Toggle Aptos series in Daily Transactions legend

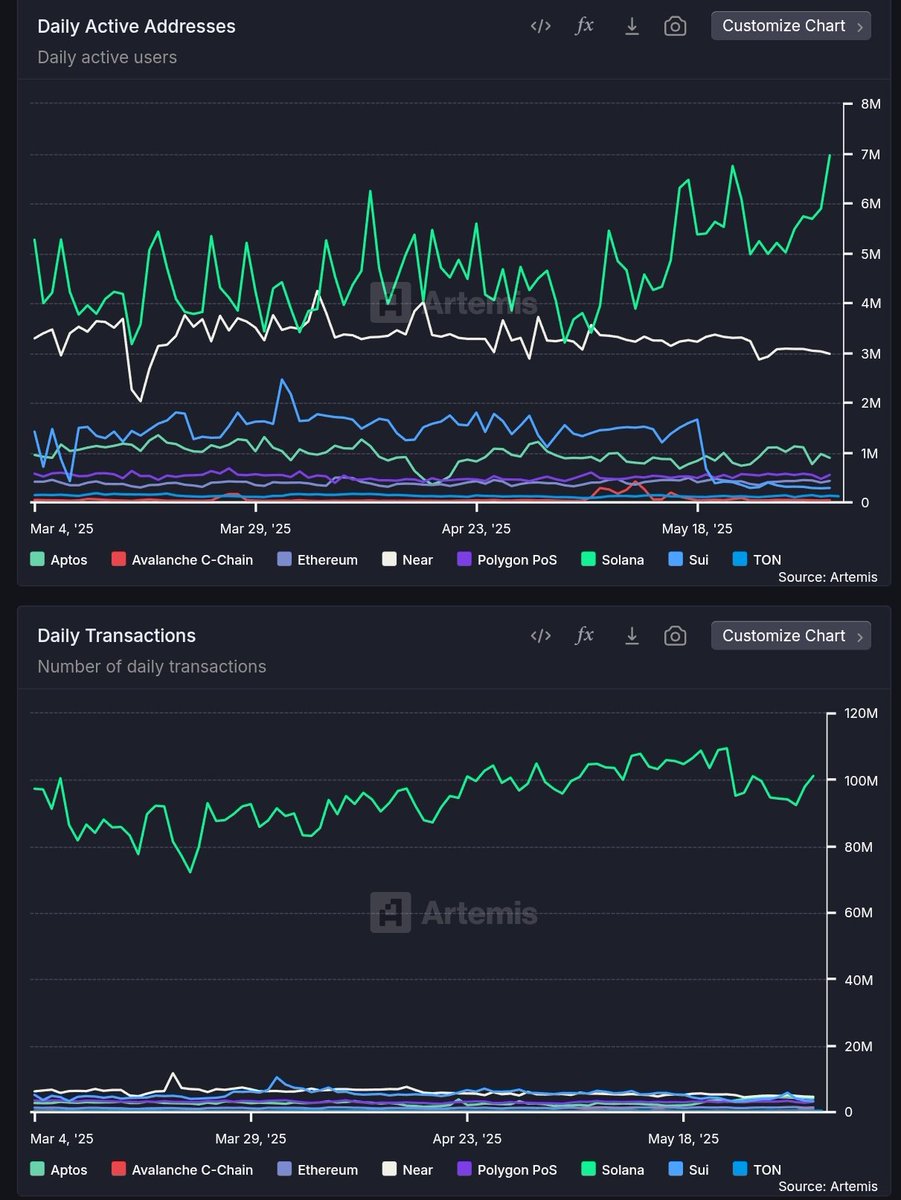tap(59, 1169)
